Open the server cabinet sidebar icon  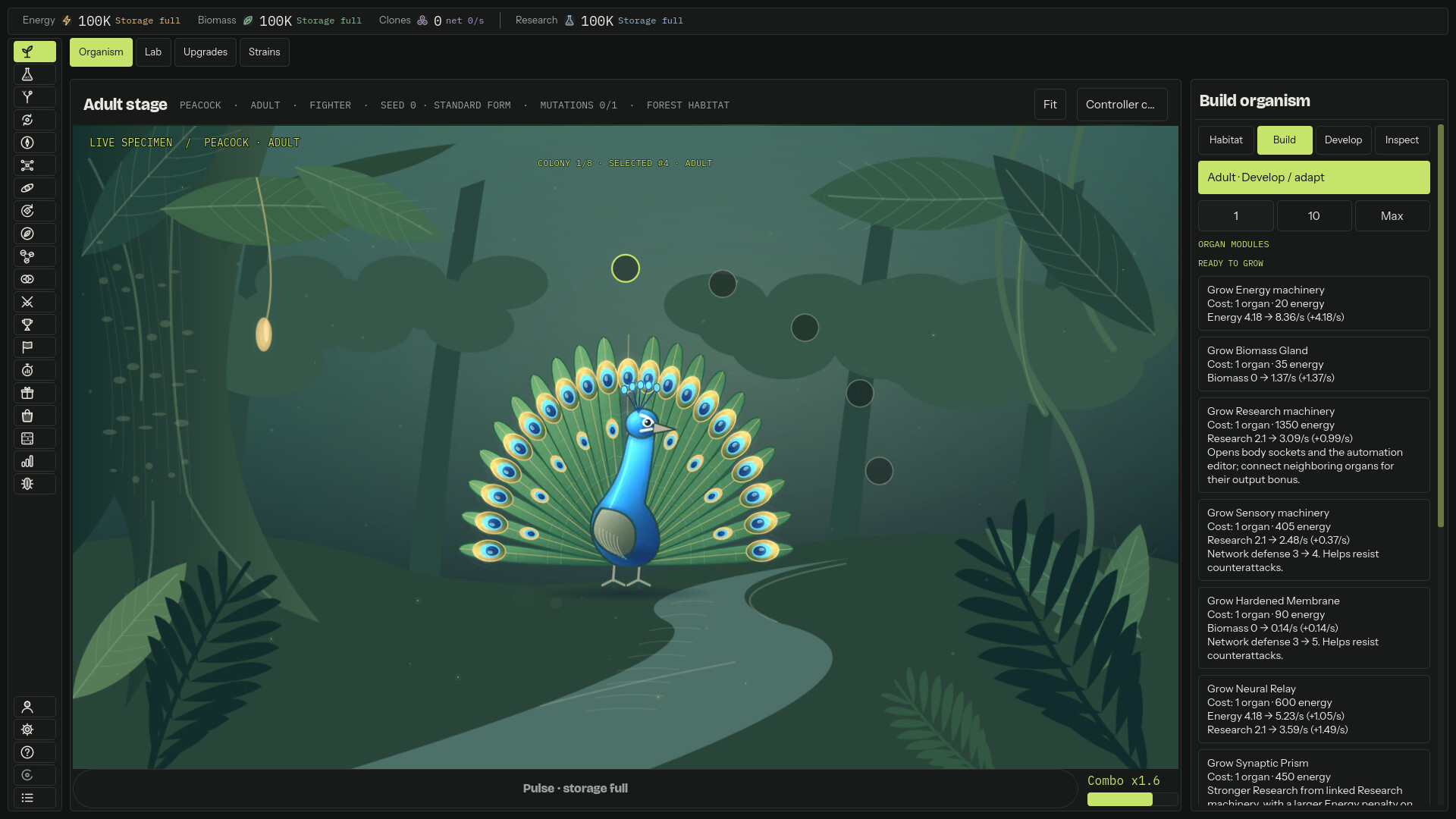tap(34, 438)
